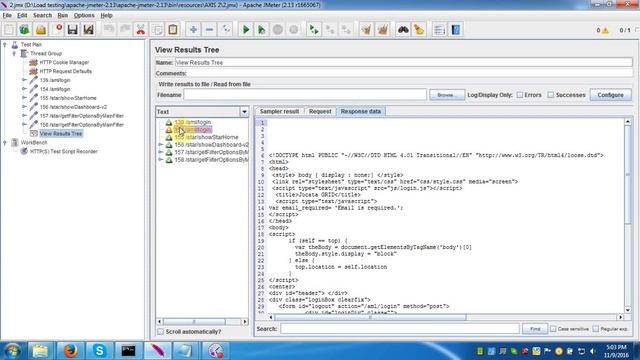Click the Shutdown test toolbar icon

294,29
